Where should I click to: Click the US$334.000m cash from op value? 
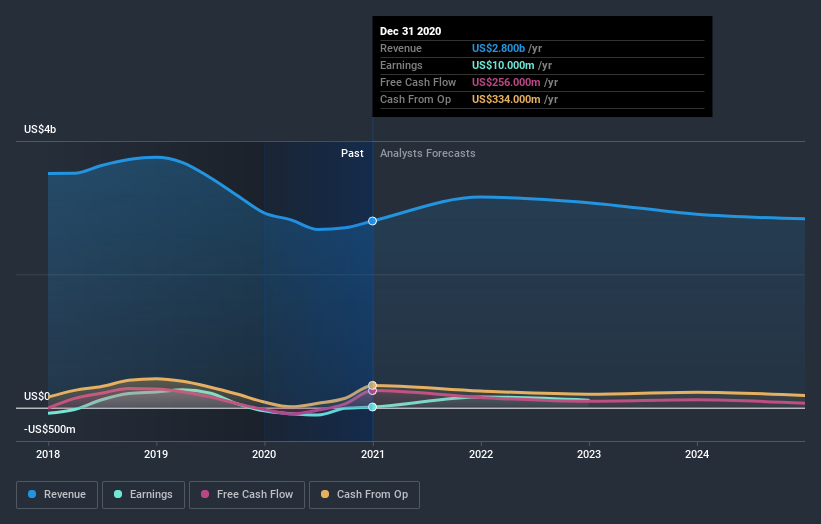click(506, 99)
